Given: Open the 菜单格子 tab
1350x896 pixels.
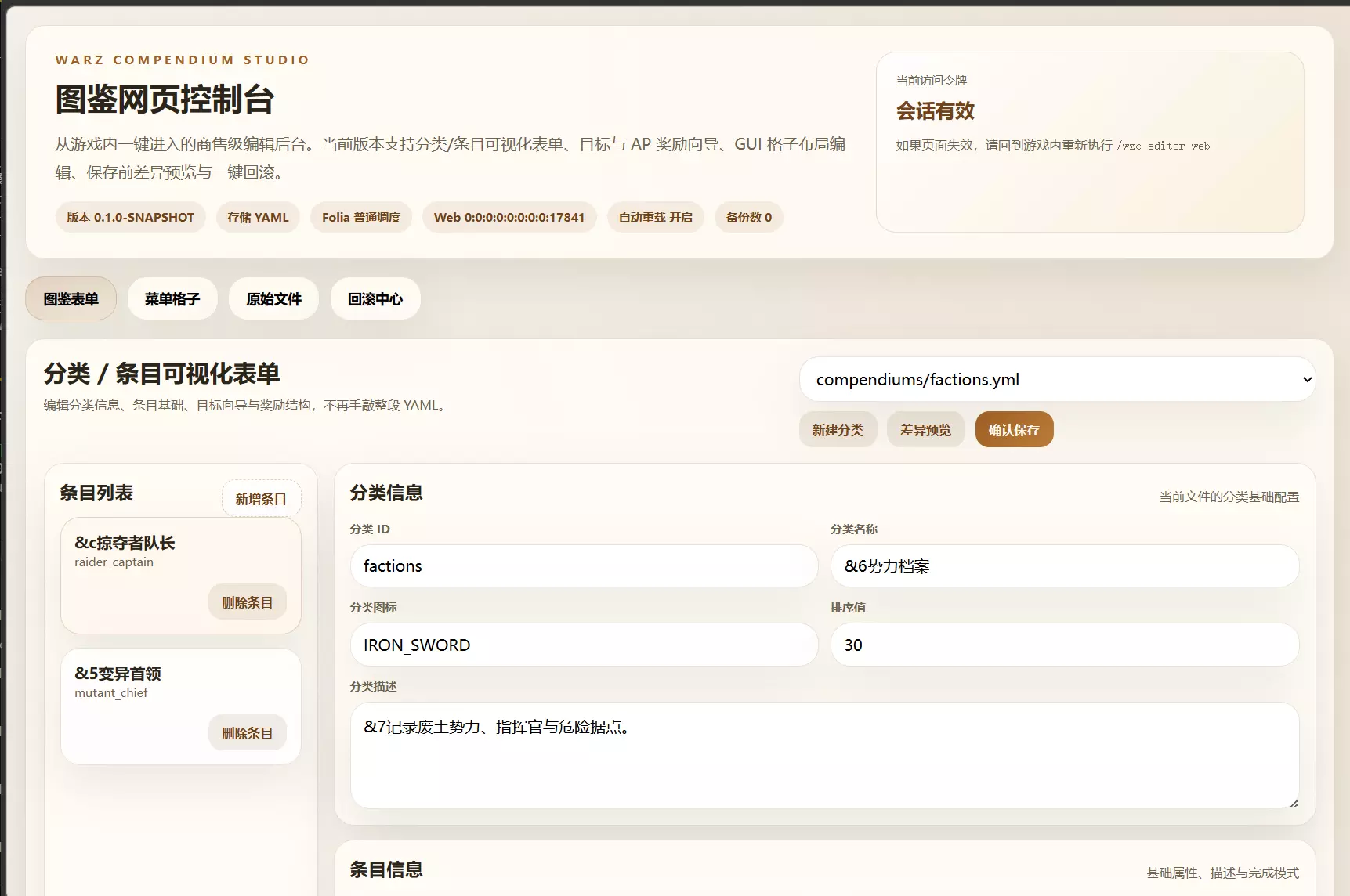Looking at the screenshot, I should coord(172,298).
